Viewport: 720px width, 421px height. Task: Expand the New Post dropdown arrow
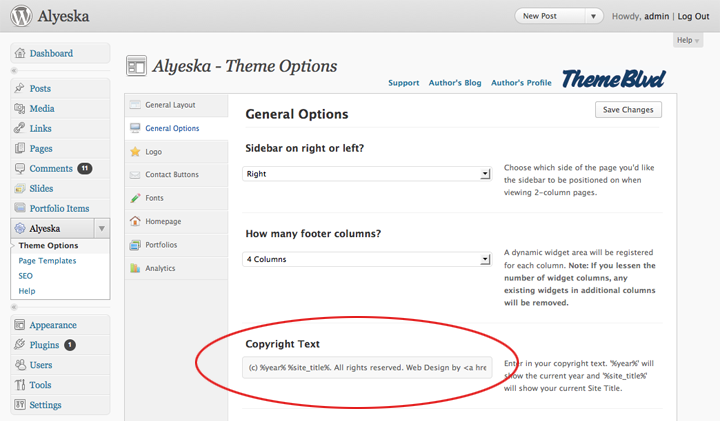(x=593, y=16)
